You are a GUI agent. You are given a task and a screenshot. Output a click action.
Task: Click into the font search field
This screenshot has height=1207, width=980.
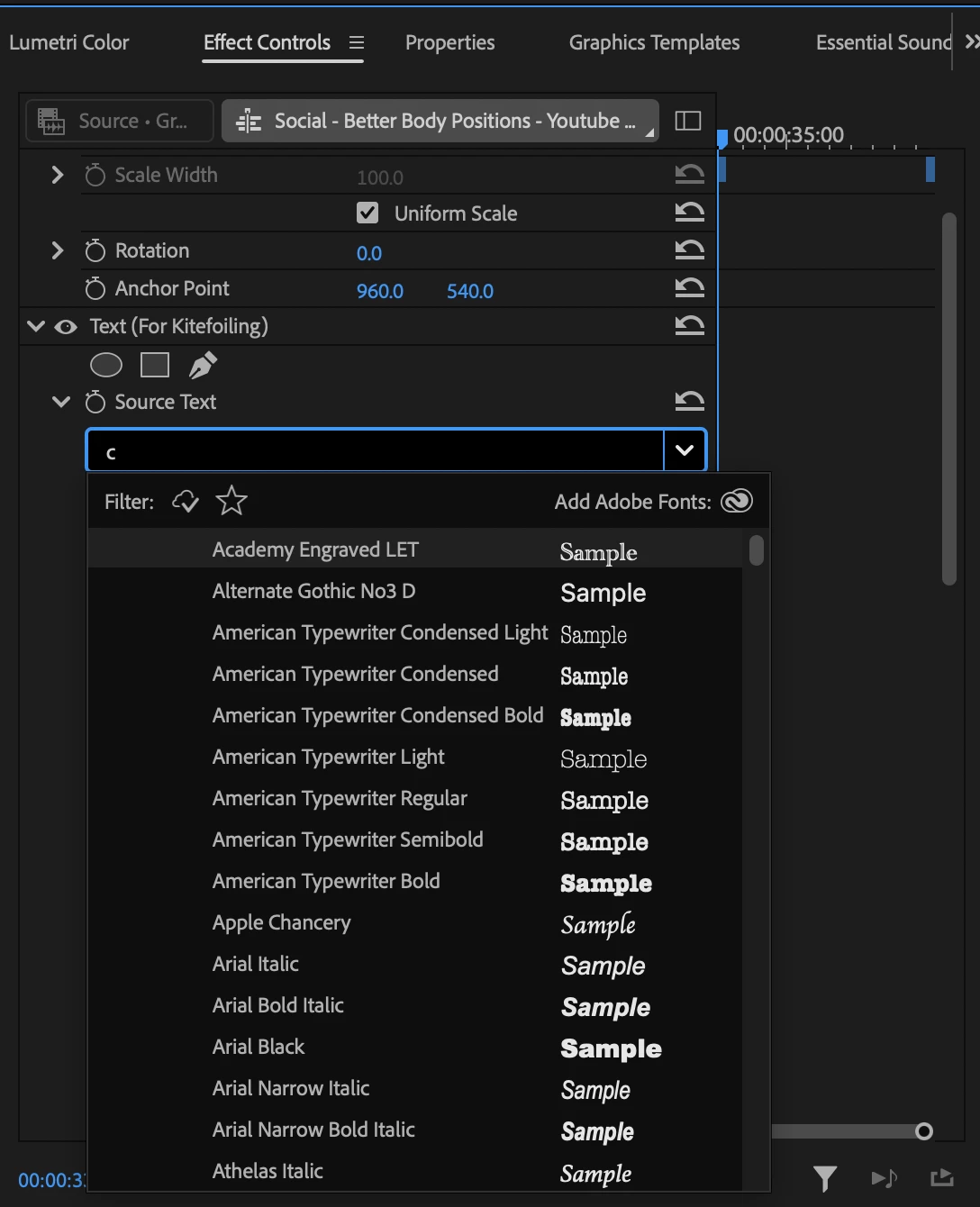(x=376, y=449)
